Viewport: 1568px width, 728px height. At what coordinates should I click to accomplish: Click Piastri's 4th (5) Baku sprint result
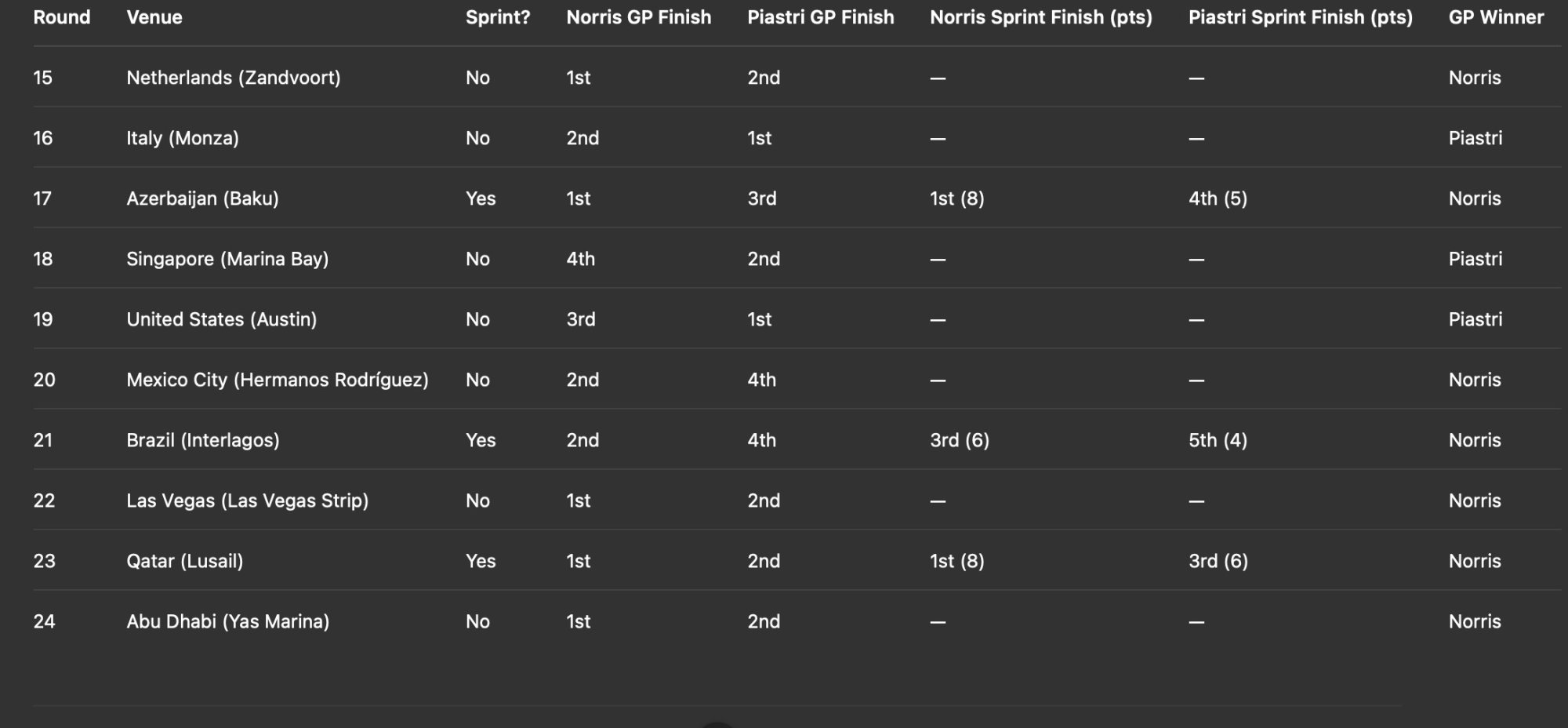pyautogui.click(x=1218, y=198)
